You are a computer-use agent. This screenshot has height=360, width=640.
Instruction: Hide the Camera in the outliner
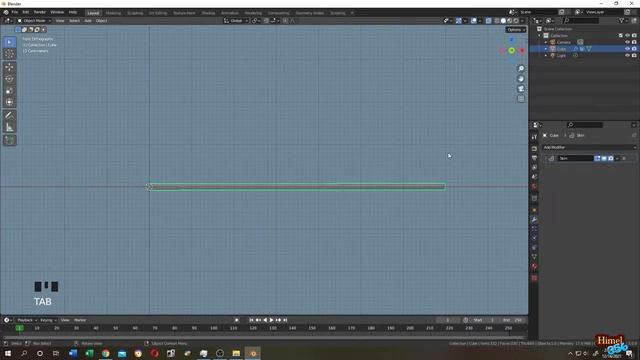(627, 42)
